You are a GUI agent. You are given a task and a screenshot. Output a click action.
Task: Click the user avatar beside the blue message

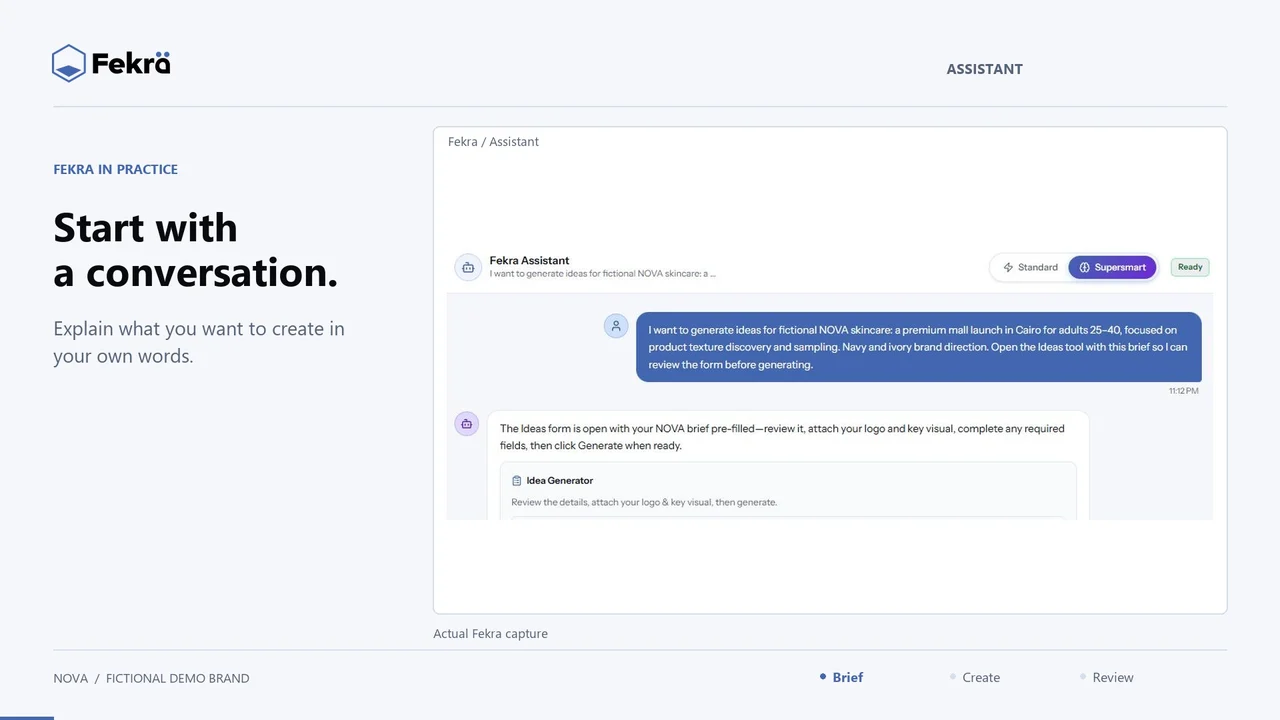coord(616,326)
